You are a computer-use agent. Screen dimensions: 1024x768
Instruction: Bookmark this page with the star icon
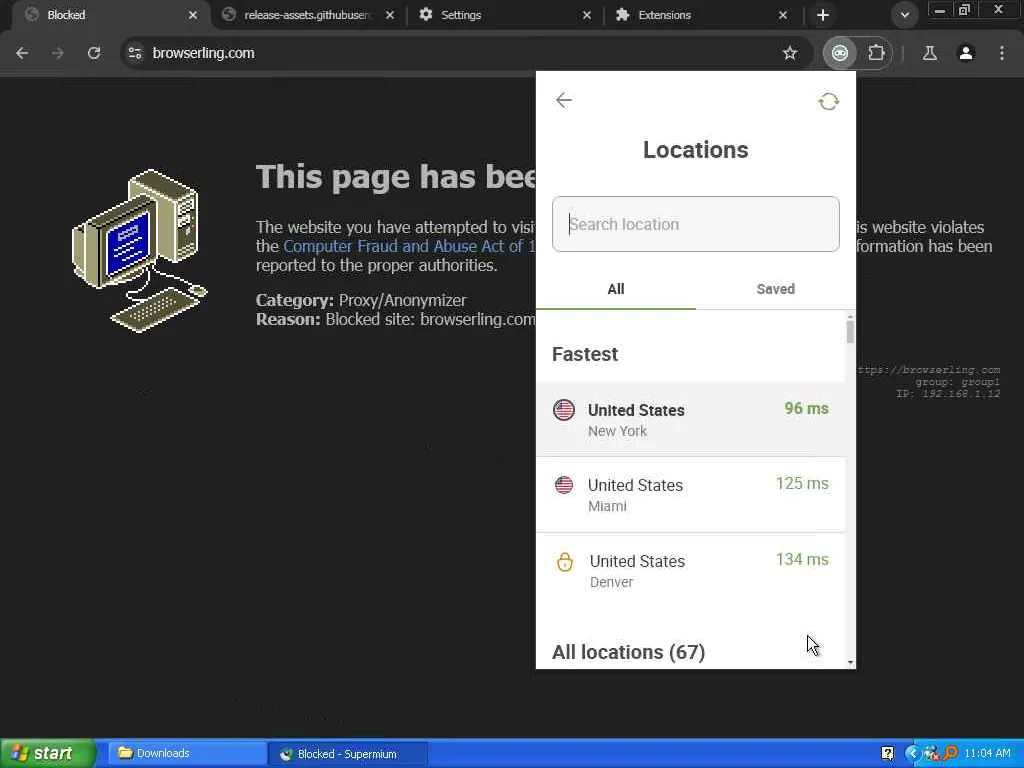point(790,53)
